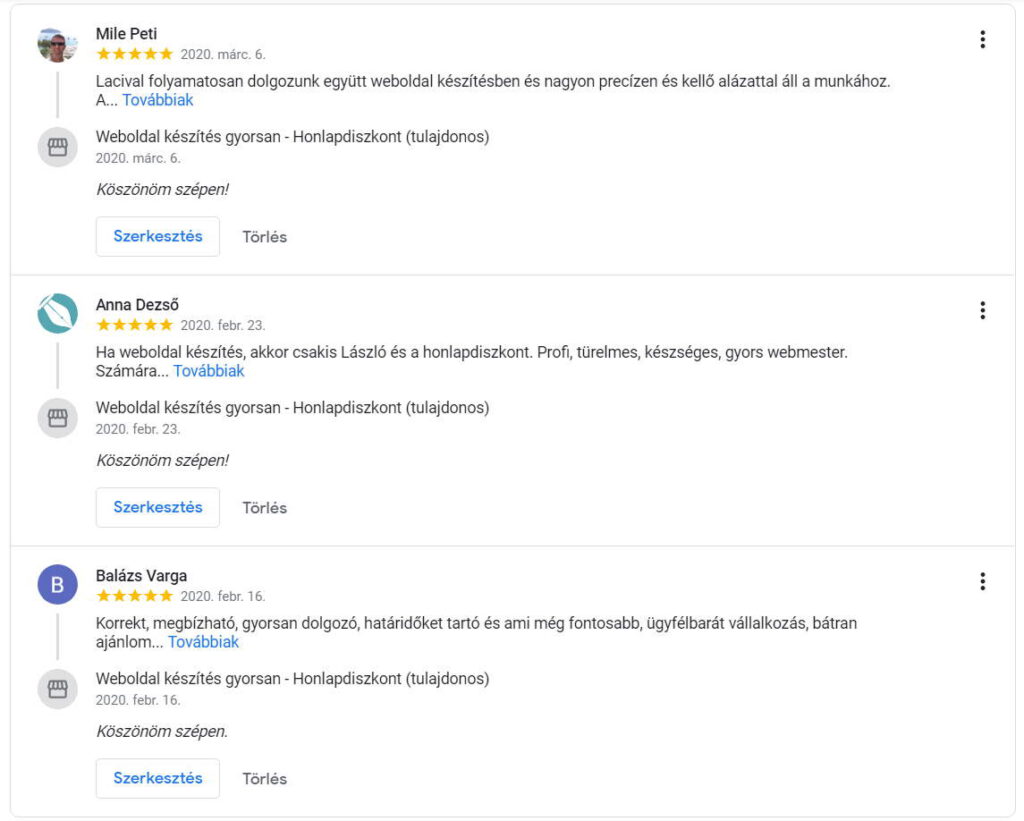The height and width of the screenshot is (821, 1024).
Task: Open more options menu for Mile Peti review
Action: tap(982, 39)
